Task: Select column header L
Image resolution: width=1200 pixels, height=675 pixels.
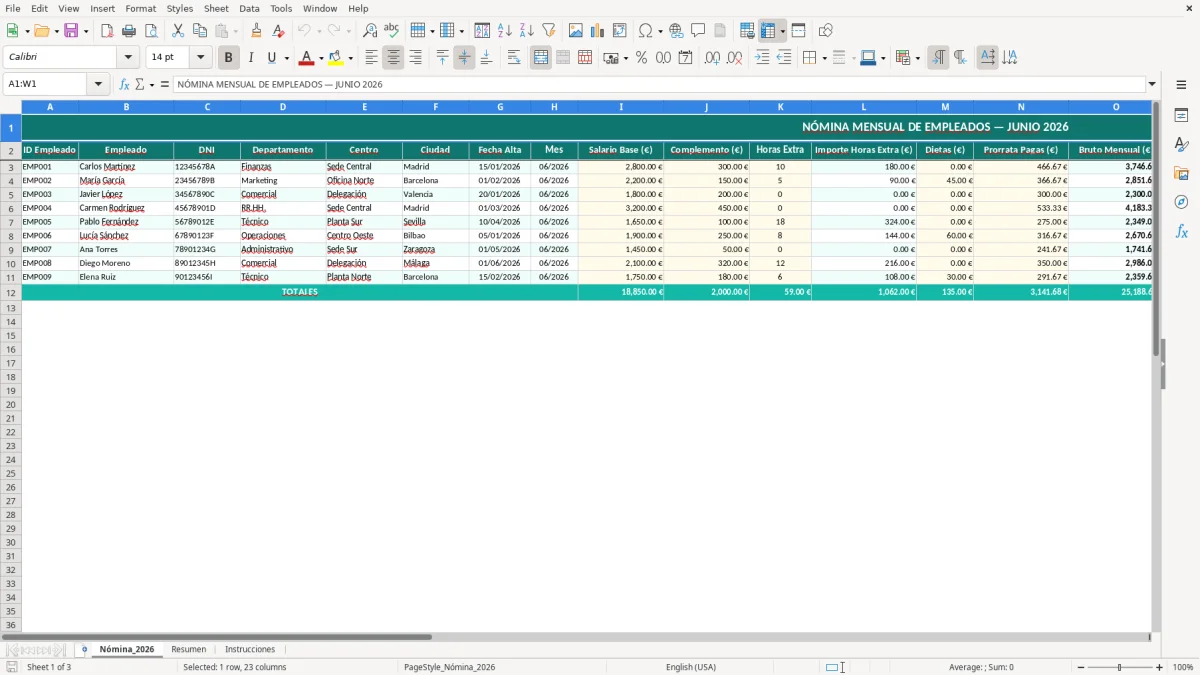Action: pyautogui.click(x=864, y=106)
